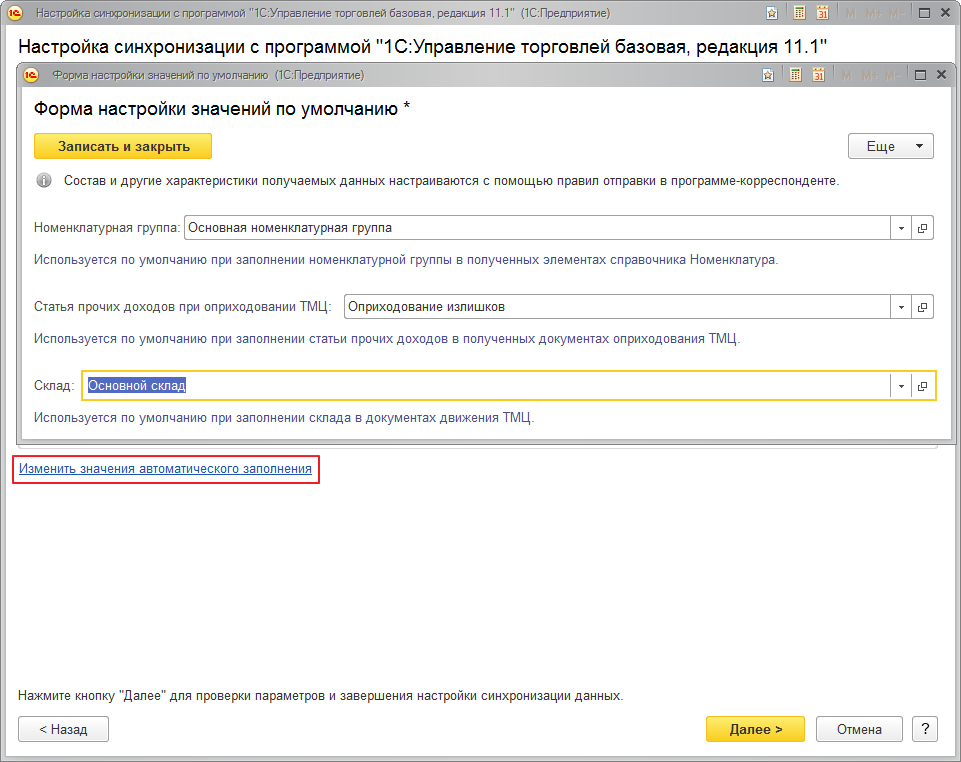961x762 pixels.
Task: Open the calculator from the main window title bar
Action: 799,13
